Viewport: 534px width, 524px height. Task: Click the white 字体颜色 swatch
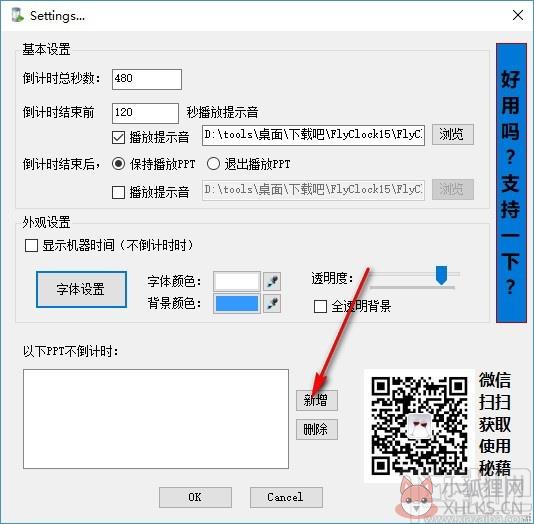[237, 281]
